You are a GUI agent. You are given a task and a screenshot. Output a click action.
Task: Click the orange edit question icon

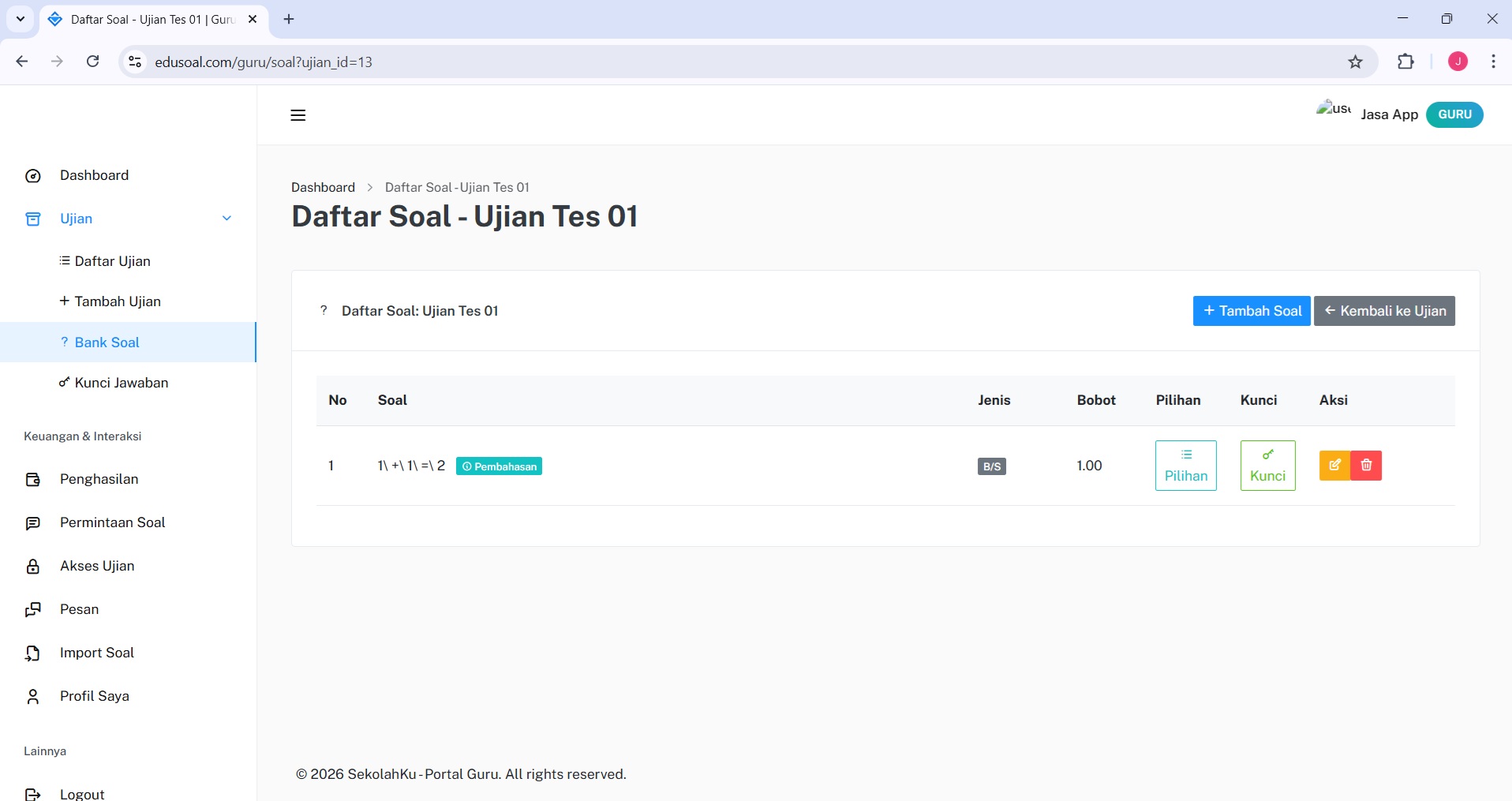pyautogui.click(x=1334, y=466)
